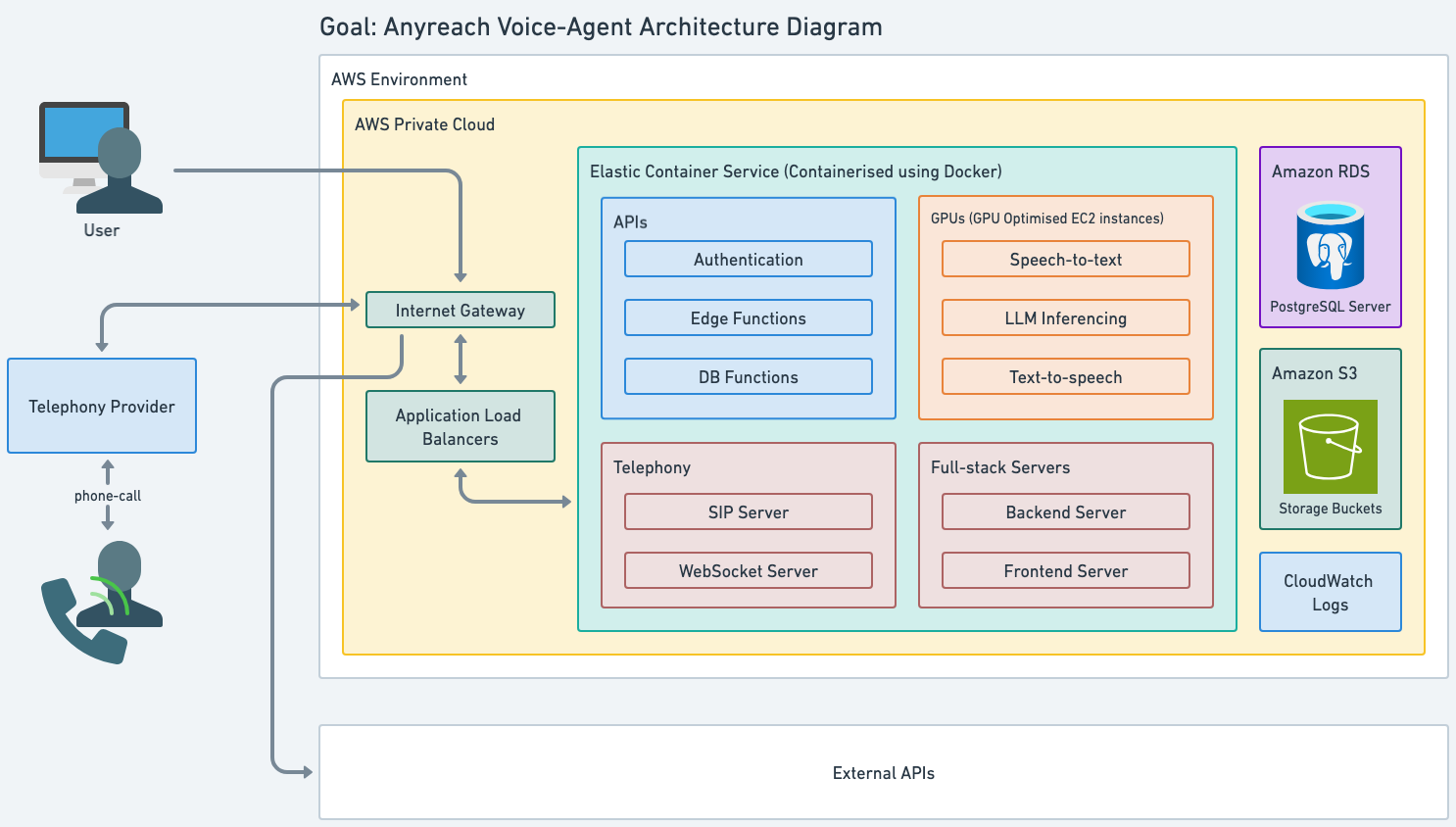Select the green S3 storage bucket icon
Image resolution: width=1456 pixels, height=827 pixels.
1330,447
